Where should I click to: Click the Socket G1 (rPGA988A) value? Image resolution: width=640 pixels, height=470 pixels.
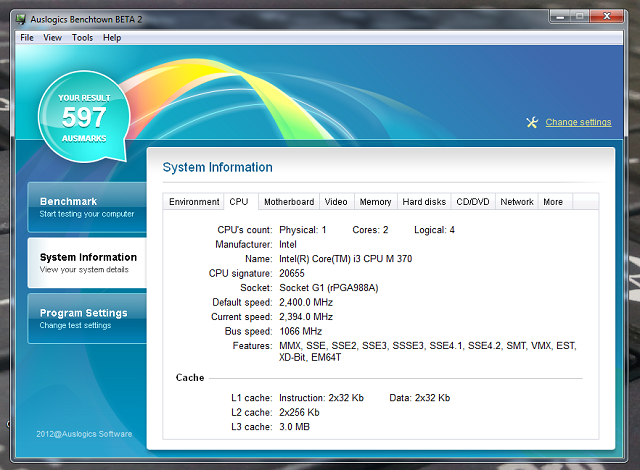click(329, 288)
